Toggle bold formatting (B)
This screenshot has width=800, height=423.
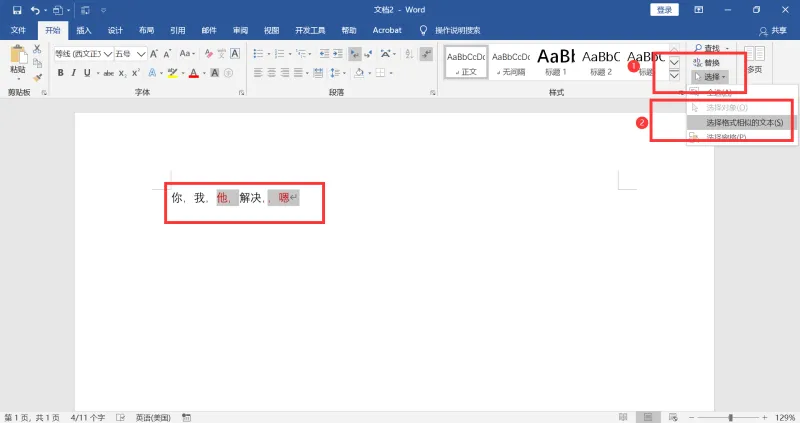[60, 73]
